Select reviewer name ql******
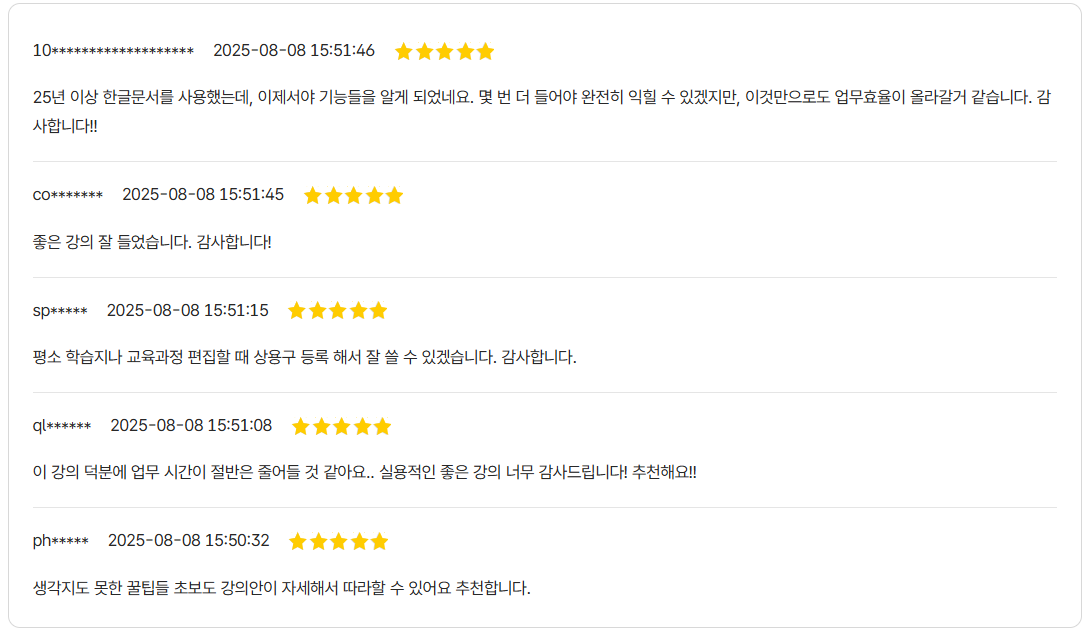This screenshot has height=630, width=1085. click(62, 426)
